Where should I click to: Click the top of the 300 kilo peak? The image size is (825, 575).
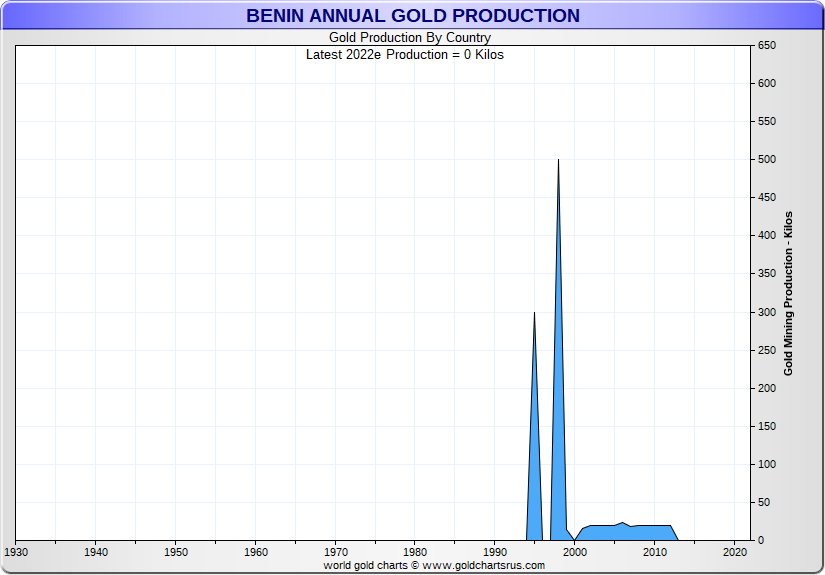[x=534, y=315]
